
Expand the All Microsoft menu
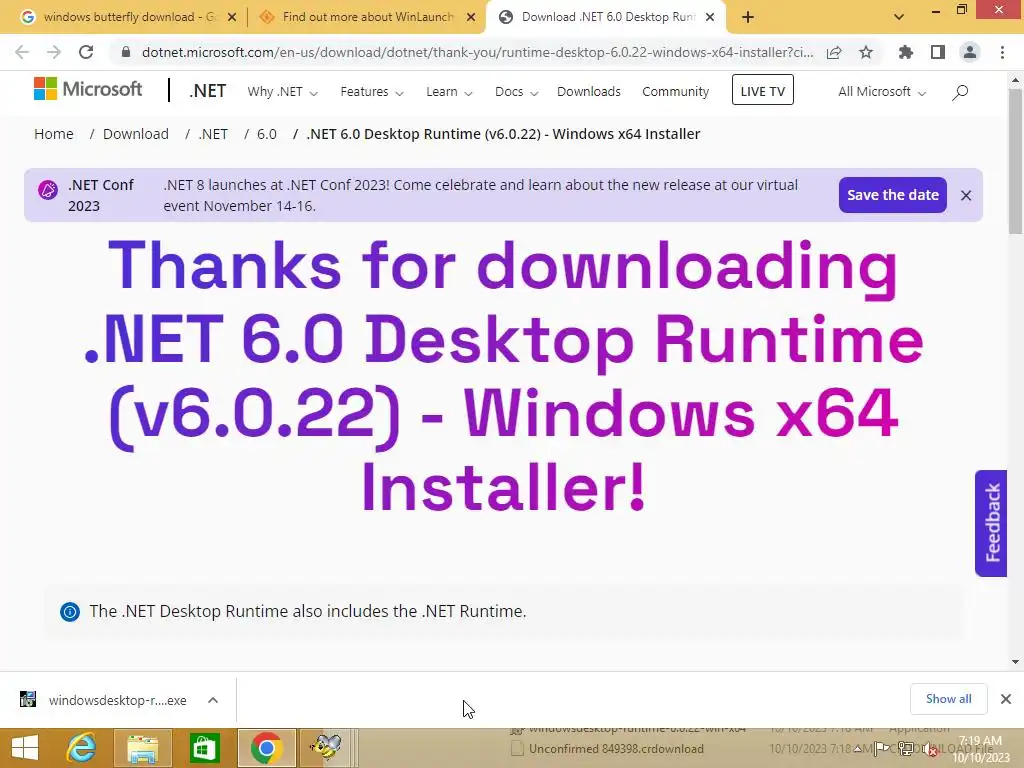(882, 92)
